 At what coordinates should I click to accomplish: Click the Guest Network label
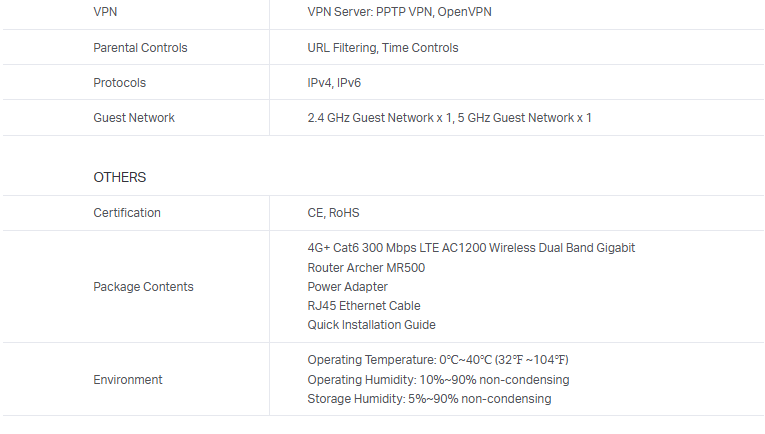coord(134,117)
